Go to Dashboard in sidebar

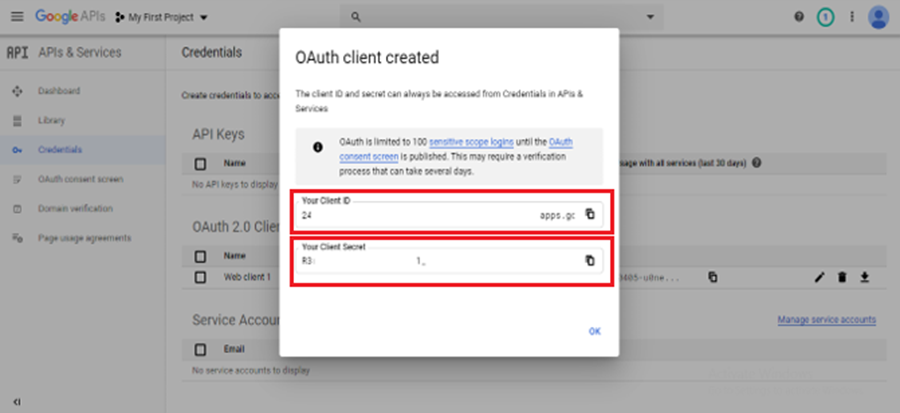(59, 91)
